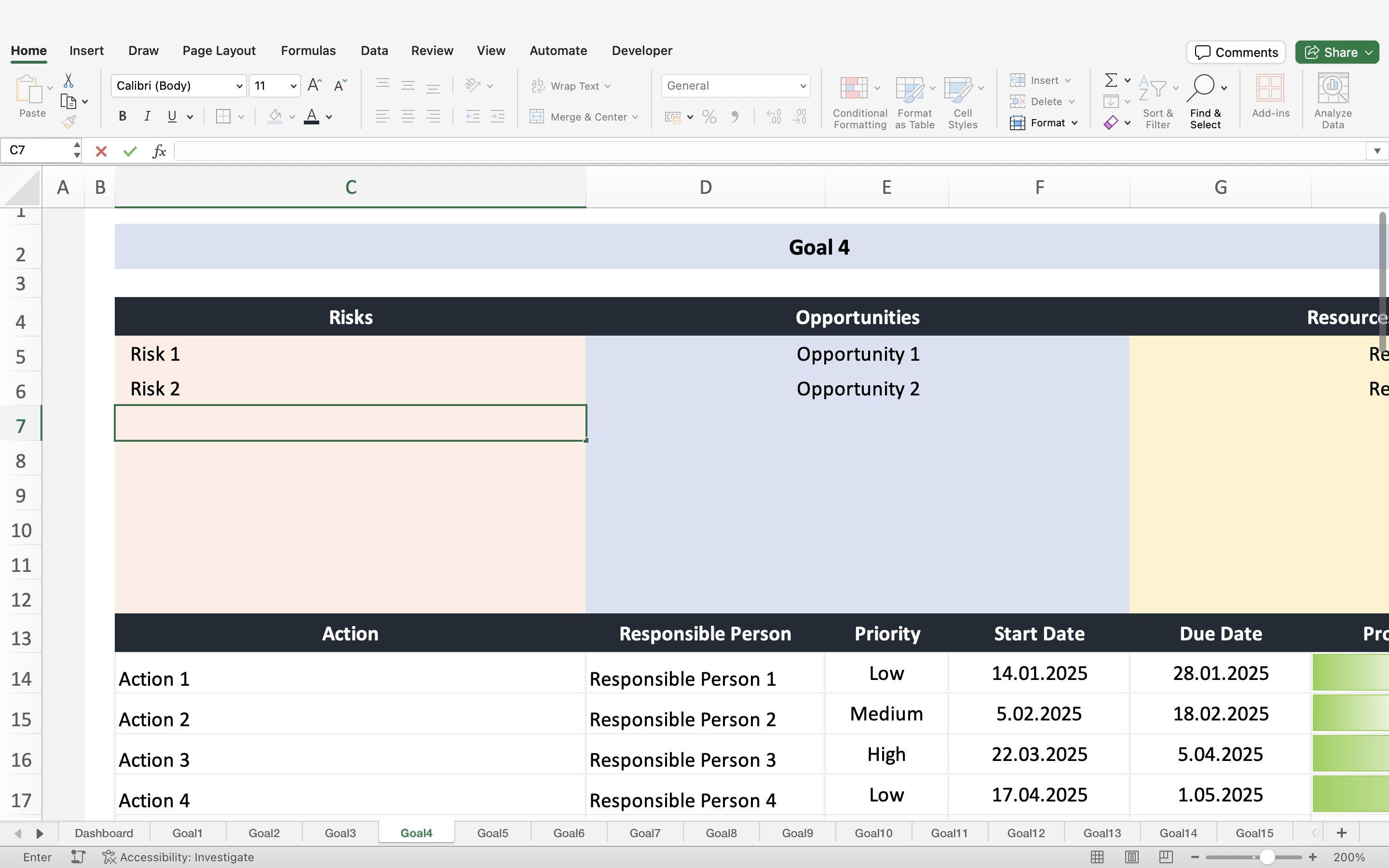Screen dimensions: 1389x868
Task: Open Cell Styles gallery
Action: [961, 102]
